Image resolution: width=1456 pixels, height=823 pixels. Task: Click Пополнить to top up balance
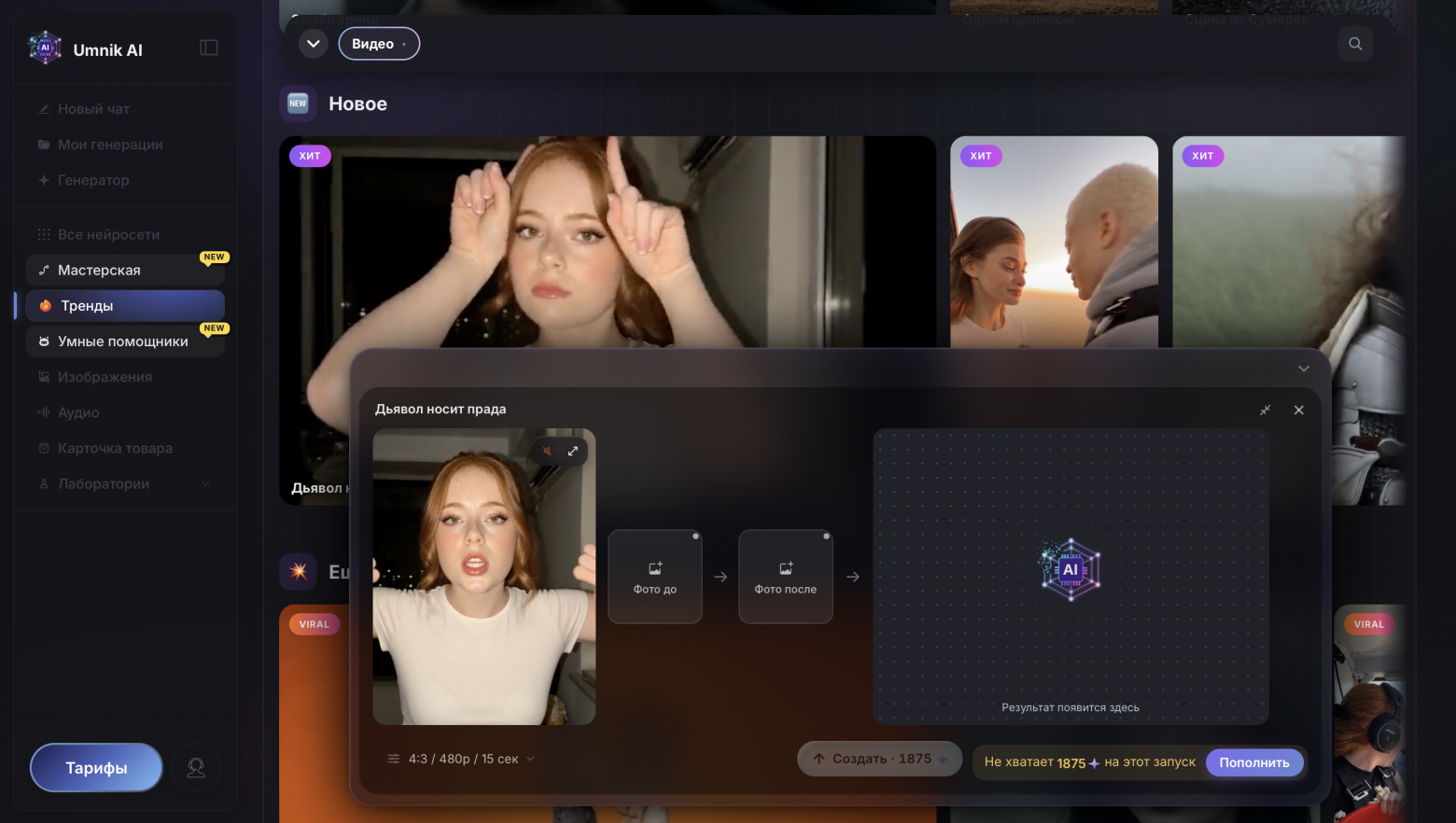point(1254,762)
